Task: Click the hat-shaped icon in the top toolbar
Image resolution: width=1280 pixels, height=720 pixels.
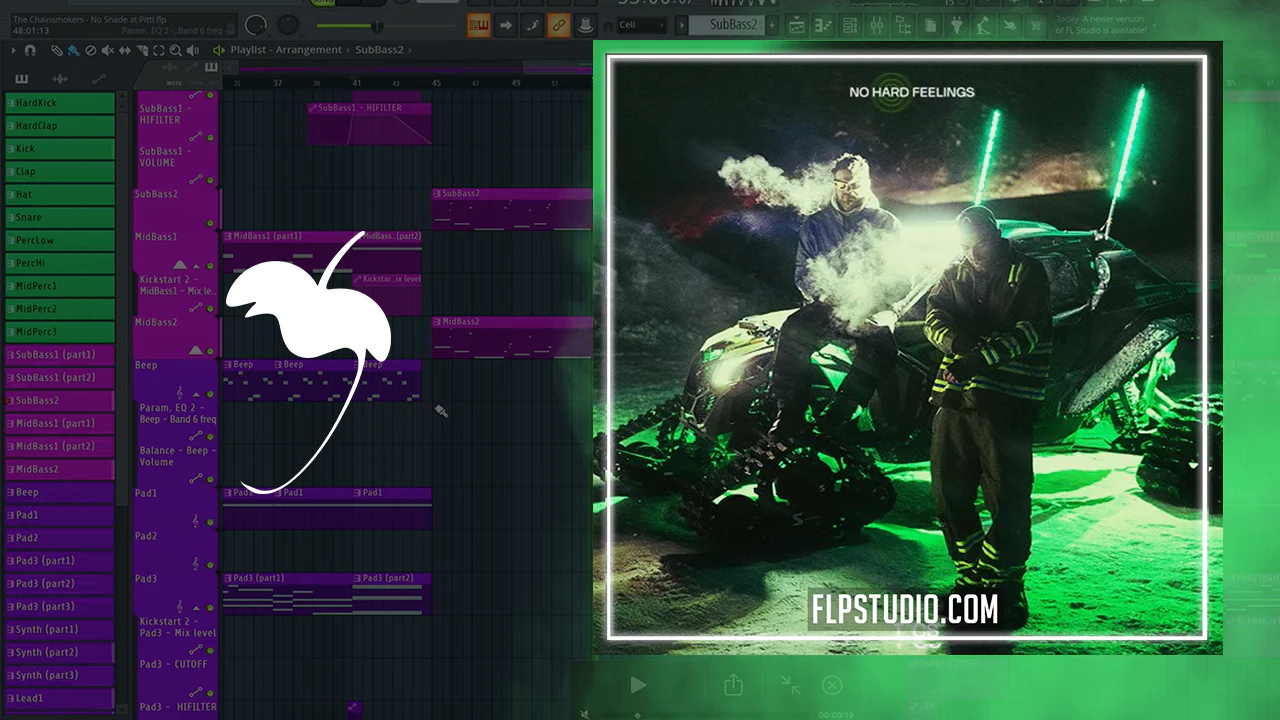Action: [586, 25]
